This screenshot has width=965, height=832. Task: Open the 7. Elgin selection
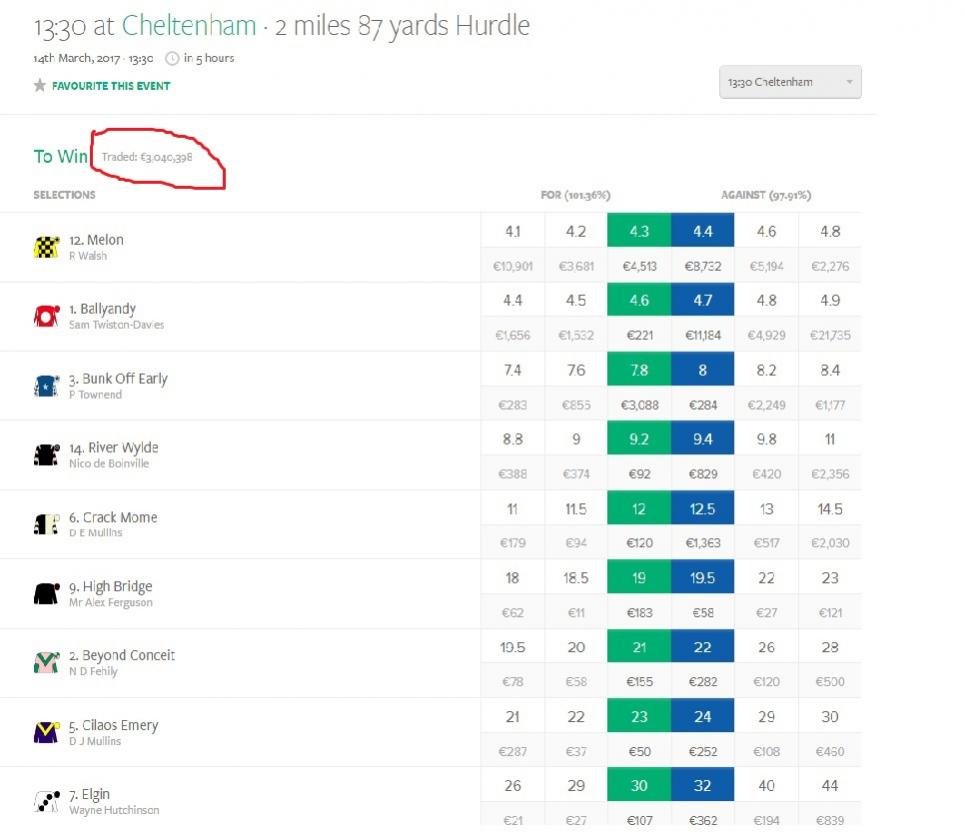(89, 794)
